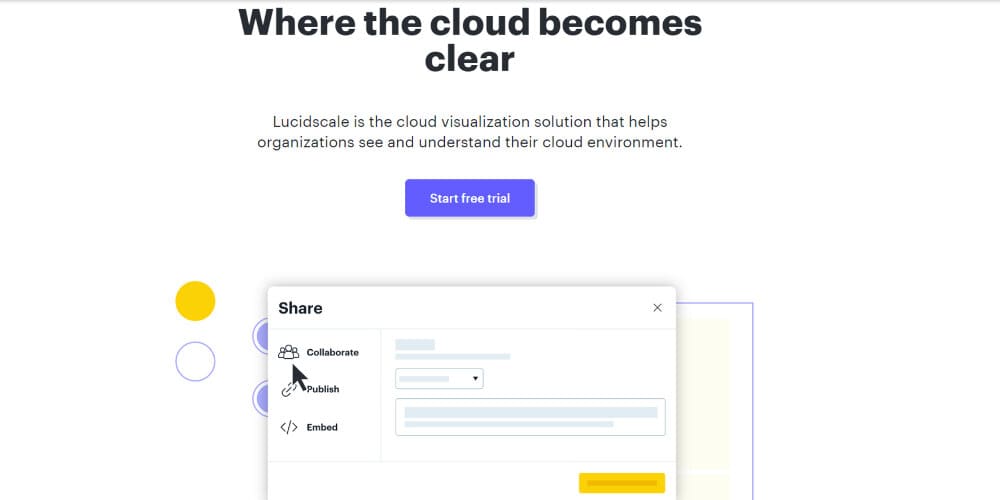
Task: Click the Publish chain-link icon
Action: click(289, 389)
